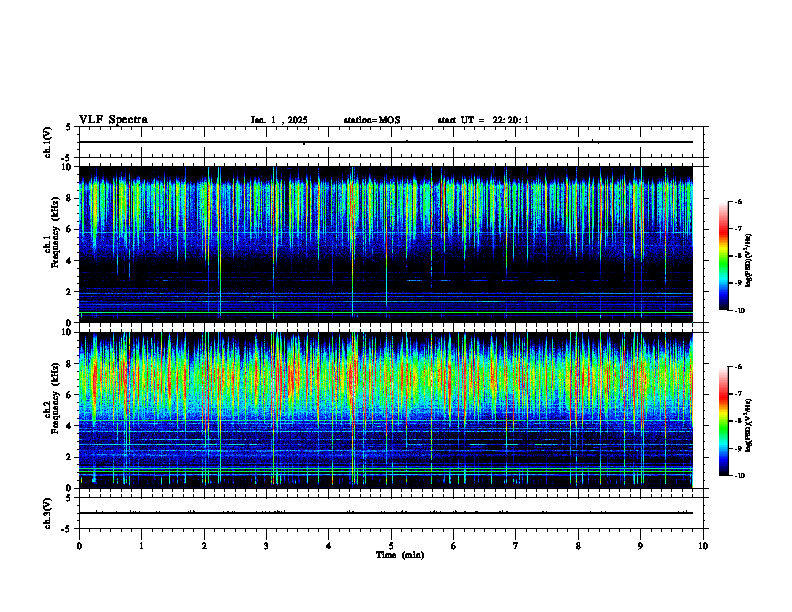Click the "station=MOS" header label
Image resolution: width=792 pixels, height=612 pixels.
pyautogui.click(x=372, y=120)
